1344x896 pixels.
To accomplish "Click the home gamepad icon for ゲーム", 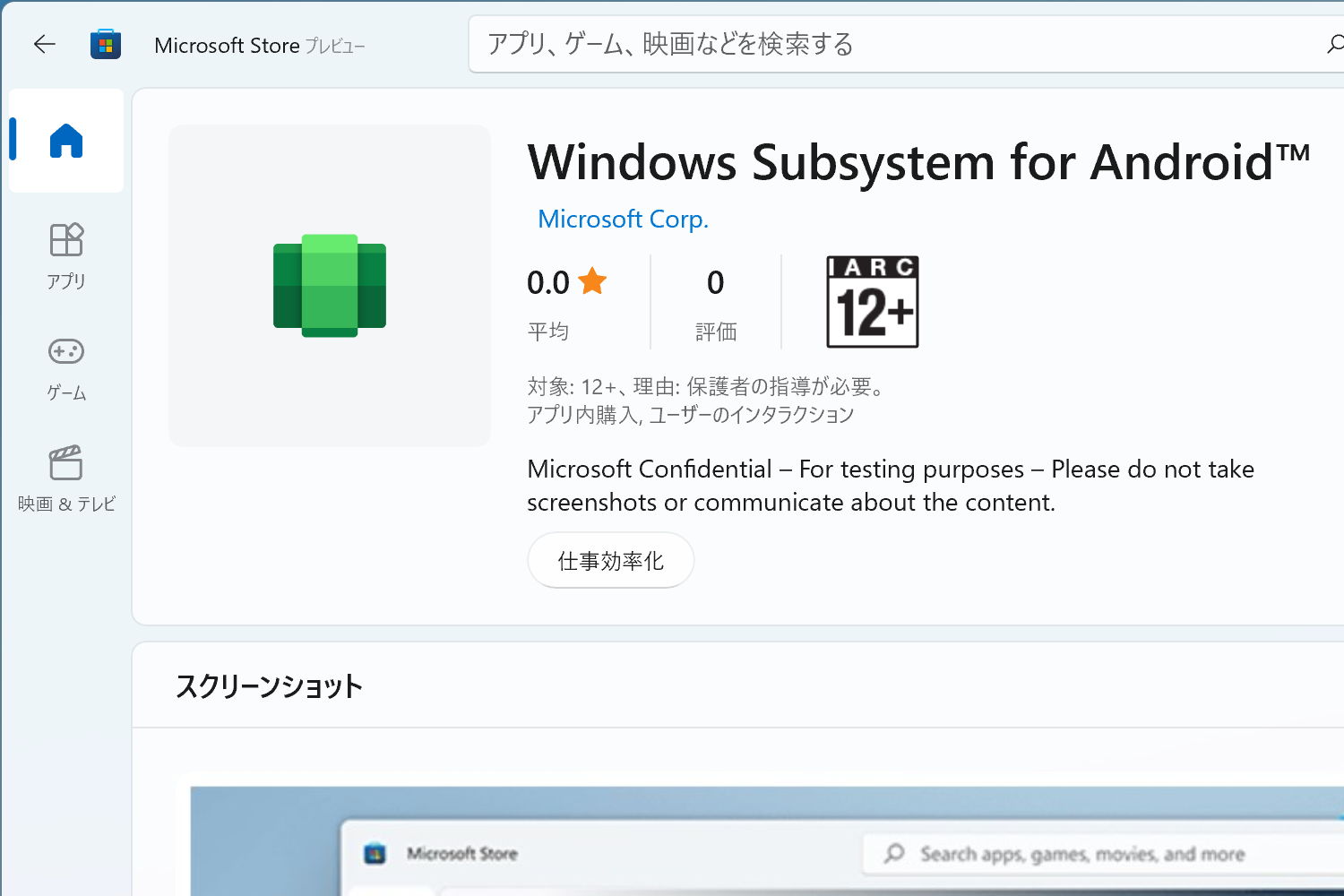I will click(x=65, y=350).
